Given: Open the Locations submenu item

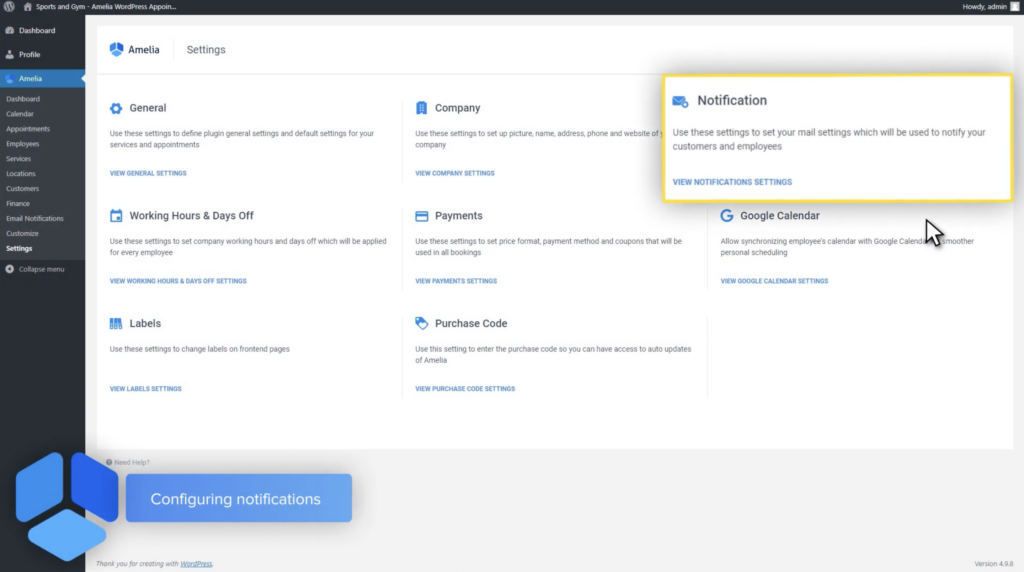Looking at the screenshot, I should pos(20,174).
